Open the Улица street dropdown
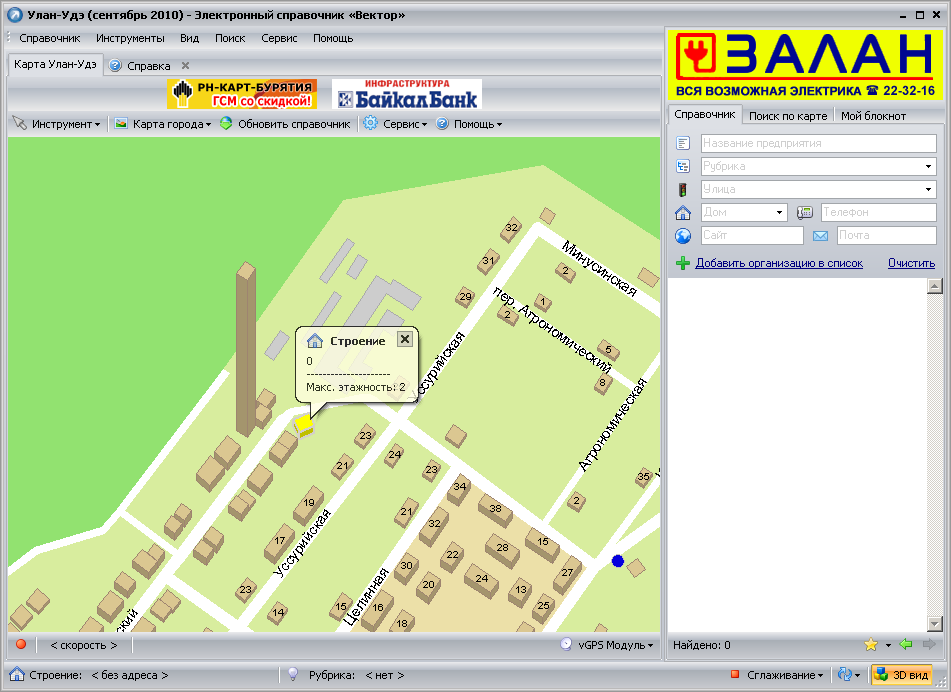951x692 pixels. pos(929,189)
